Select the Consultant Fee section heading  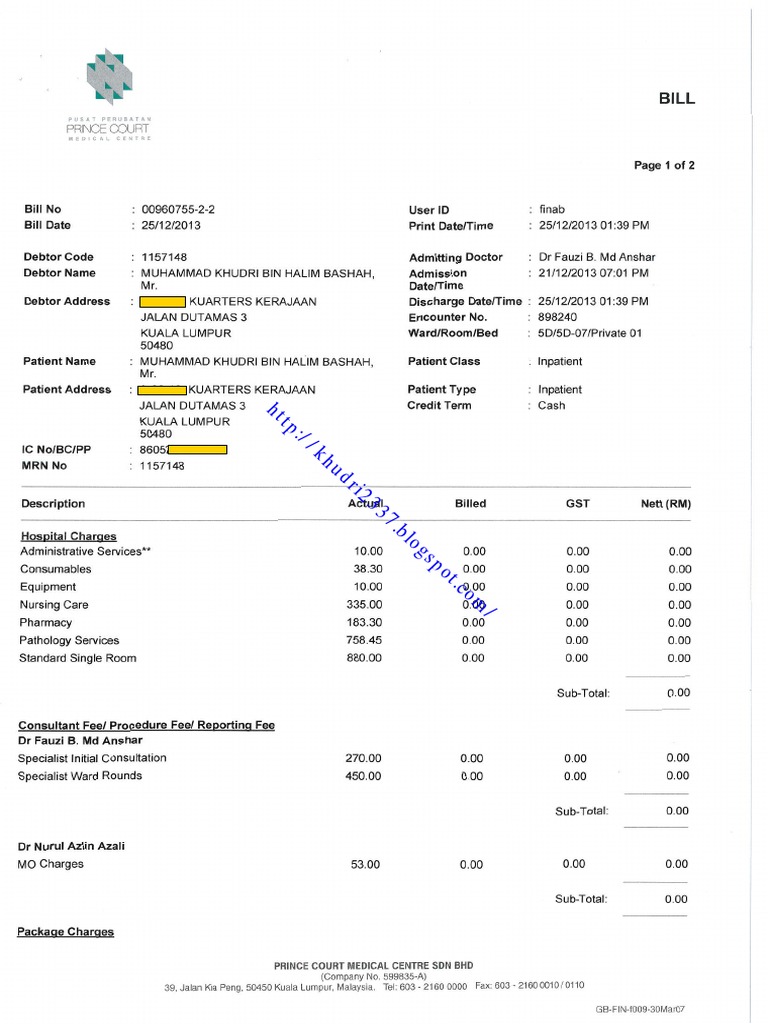[x=146, y=726]
